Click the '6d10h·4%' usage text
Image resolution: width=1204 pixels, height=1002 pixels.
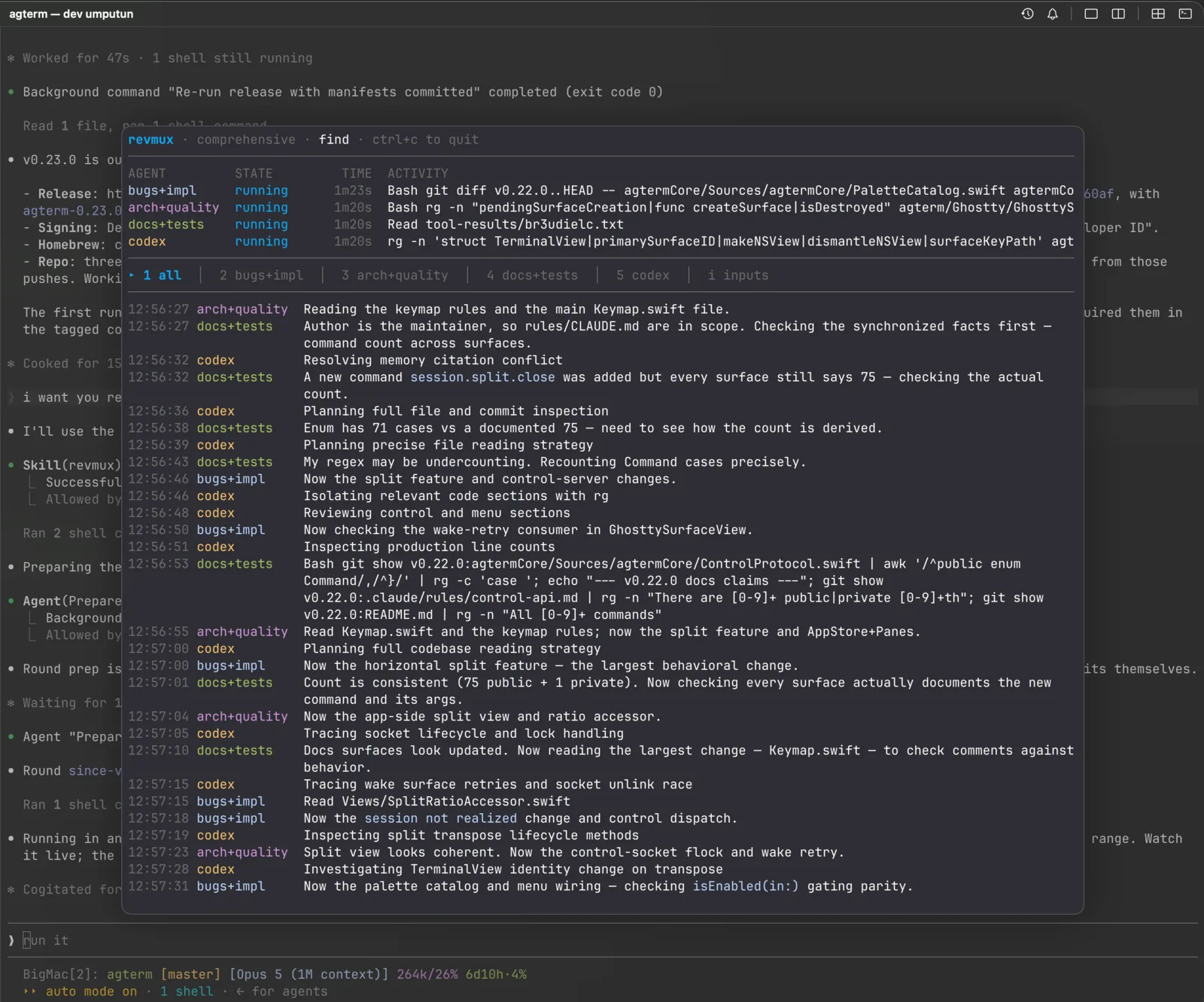(x=496, y=974)
